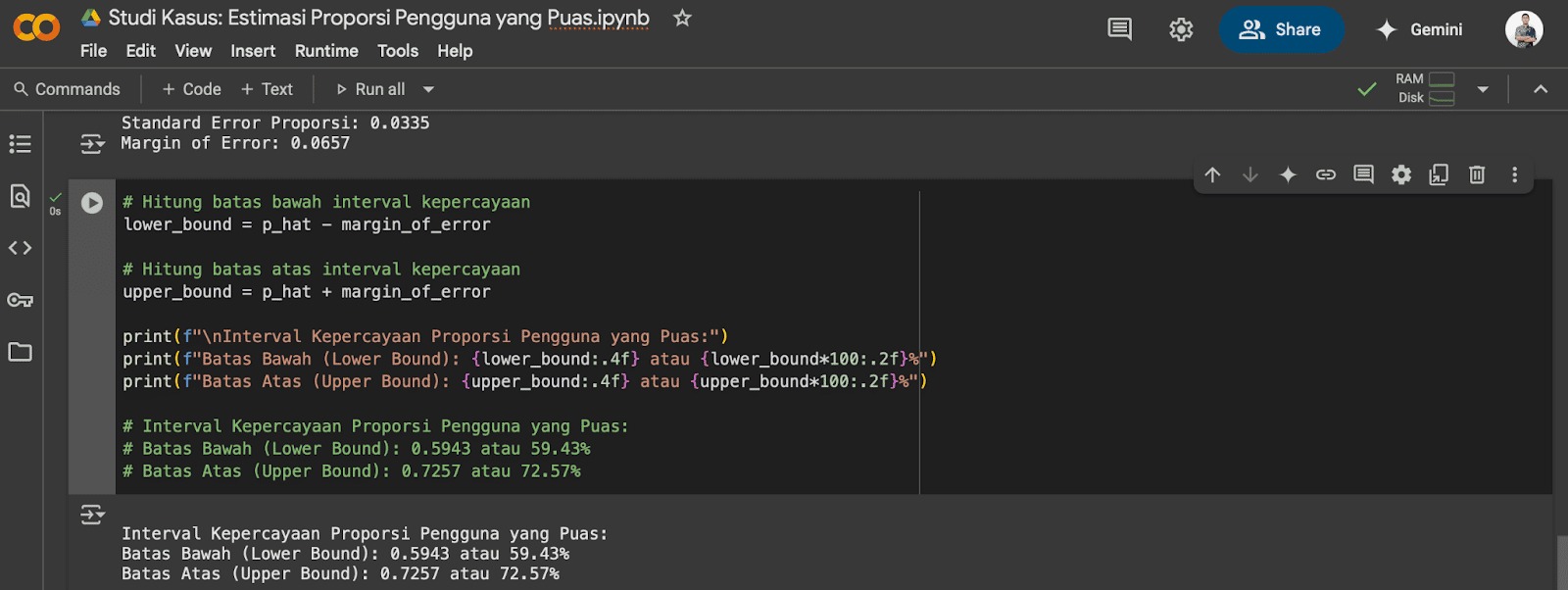Star the notebook title
The width and height of the screenshot is (1568, 590).
[682, 19]
